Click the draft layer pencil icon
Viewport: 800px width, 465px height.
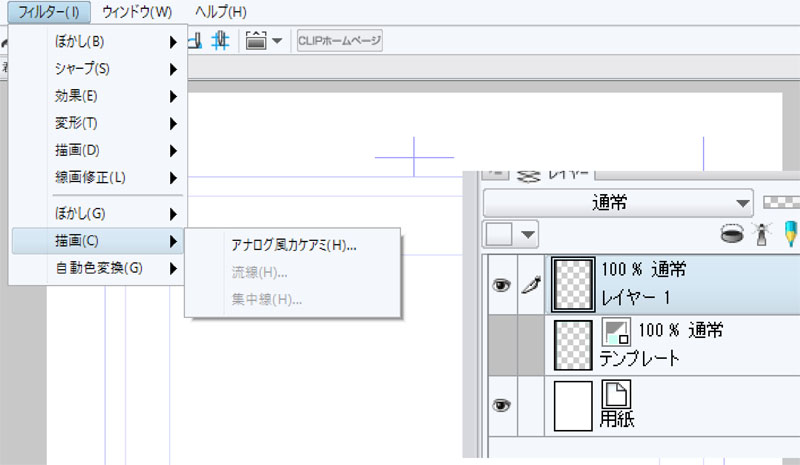click(791, 235)
